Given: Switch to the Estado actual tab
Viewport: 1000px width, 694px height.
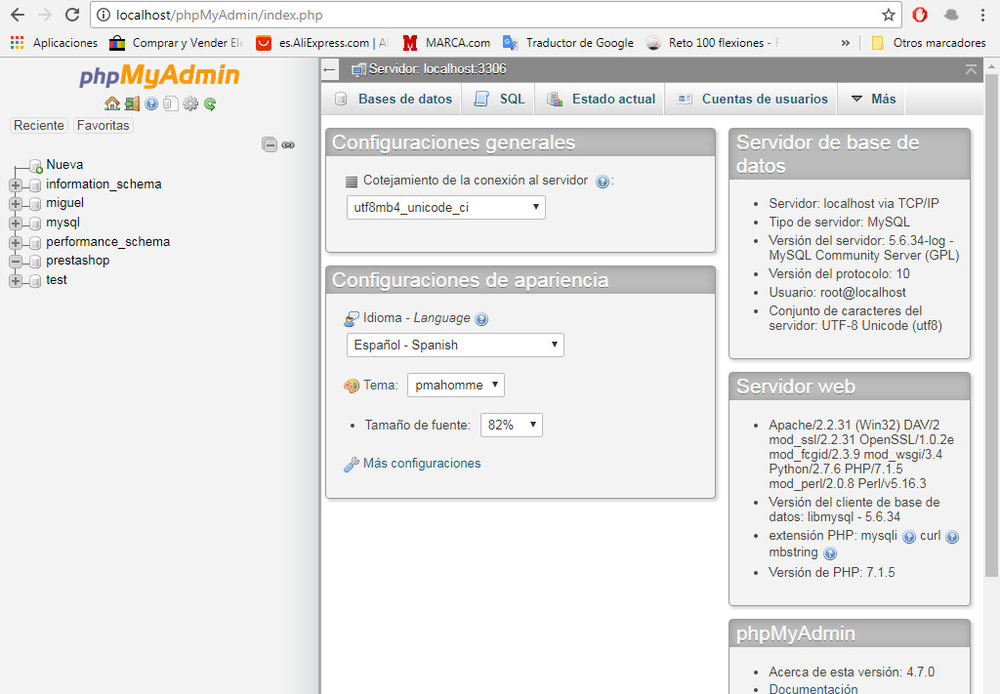Looking at the screenshot, I should (x=601, y=99).
